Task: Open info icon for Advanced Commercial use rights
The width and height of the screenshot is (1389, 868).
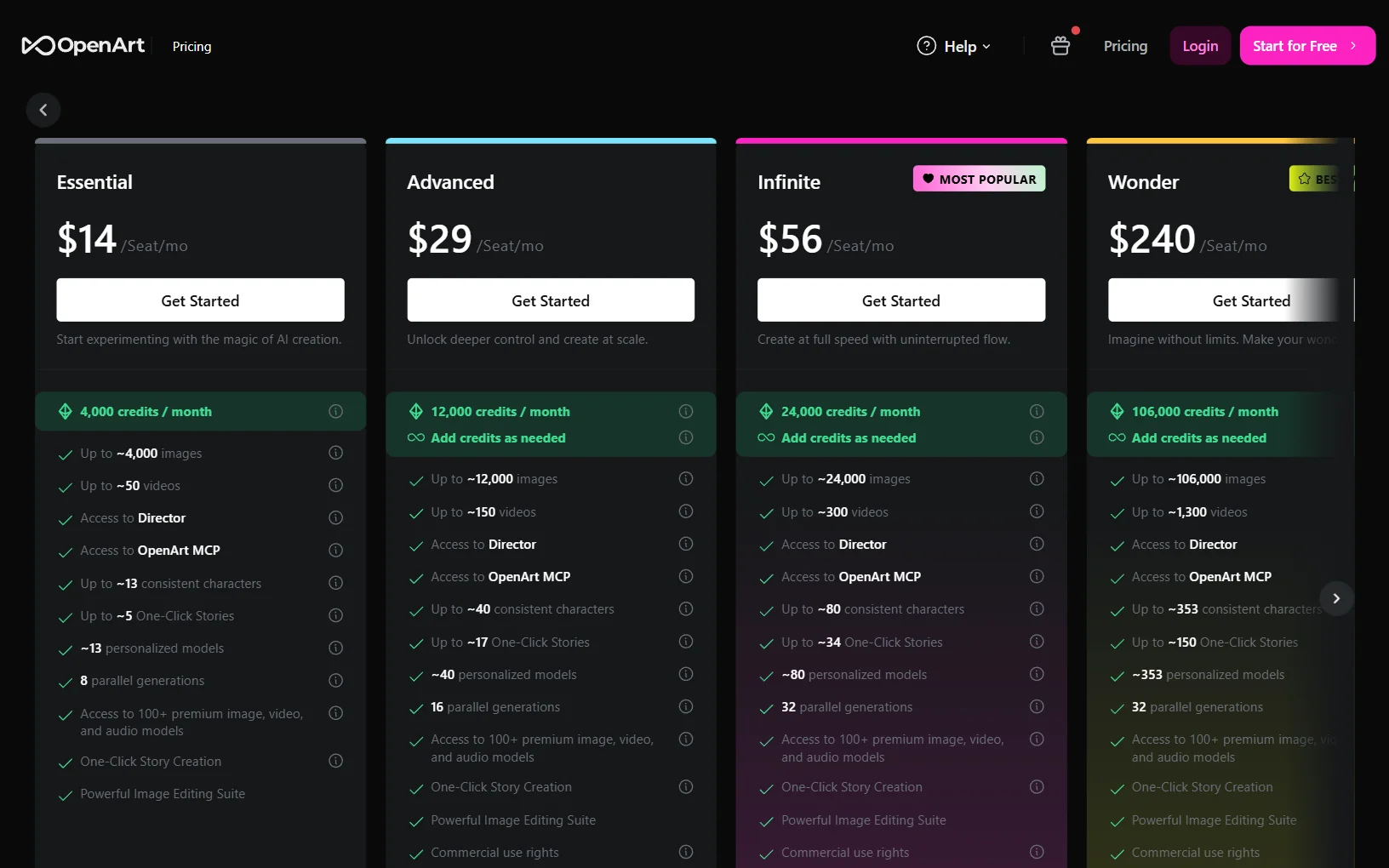Action: [x=686, y=852]
